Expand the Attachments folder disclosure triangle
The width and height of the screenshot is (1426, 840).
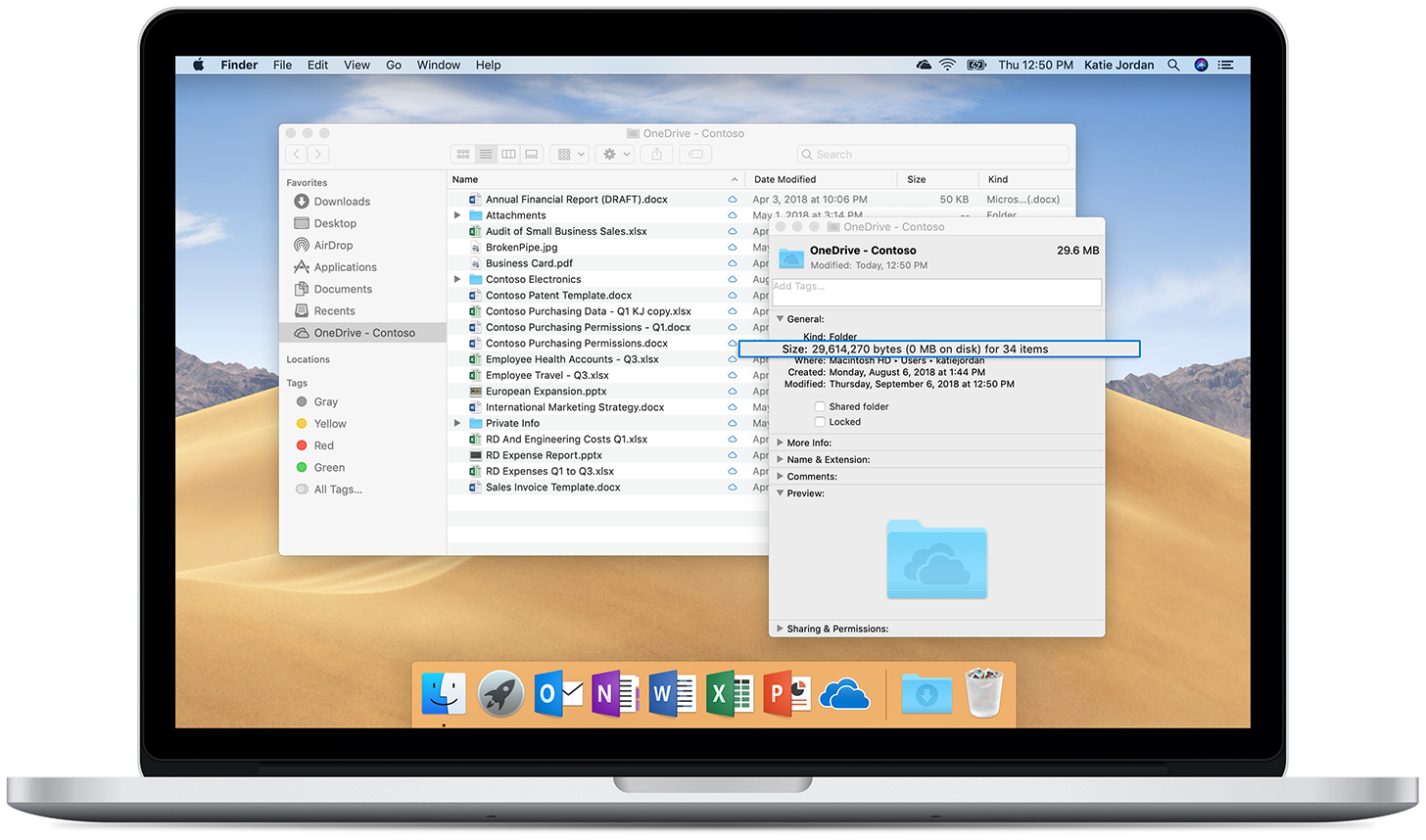click(456, 214)
